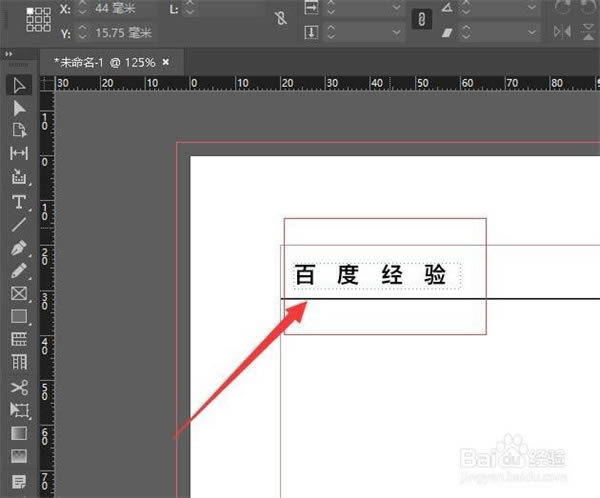The width and height of the screenshot is (600, 498).
Task: Step the shear angle value
Action: click(466, 33)
